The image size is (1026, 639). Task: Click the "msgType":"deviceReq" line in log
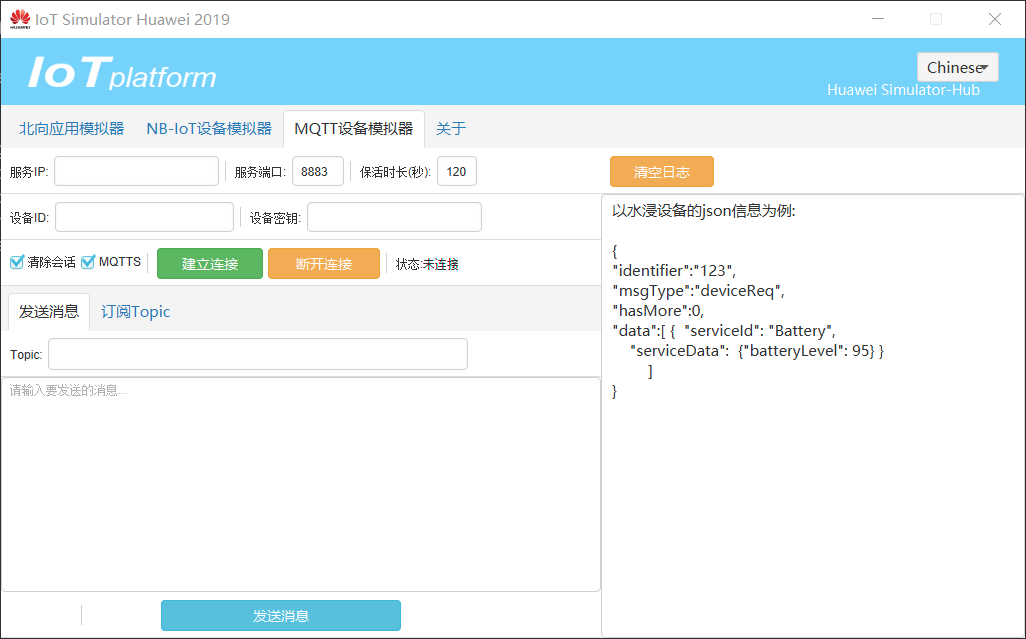point(698,290)
